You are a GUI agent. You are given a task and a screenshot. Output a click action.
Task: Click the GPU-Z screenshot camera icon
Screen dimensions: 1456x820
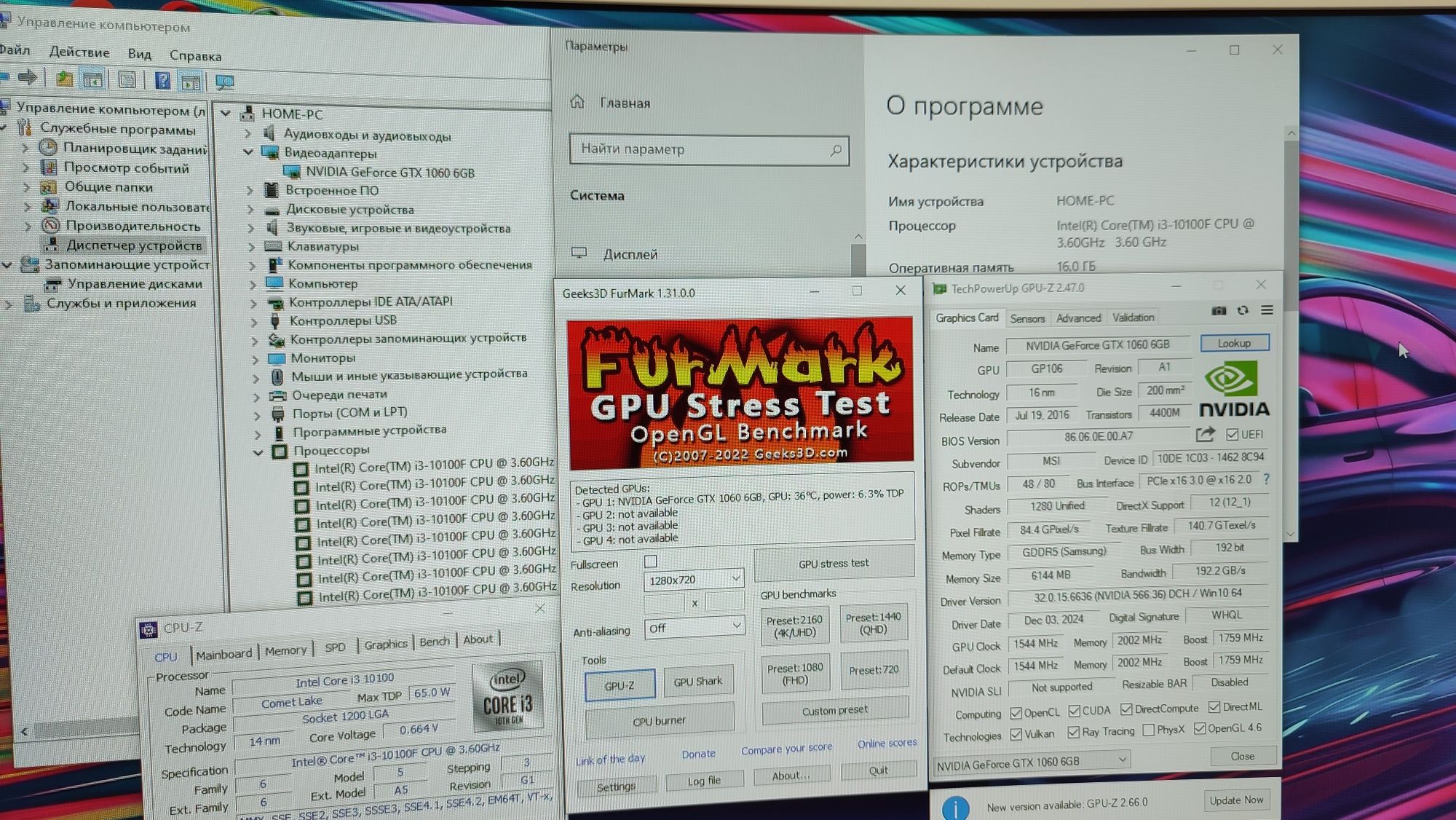(1219, 311)
